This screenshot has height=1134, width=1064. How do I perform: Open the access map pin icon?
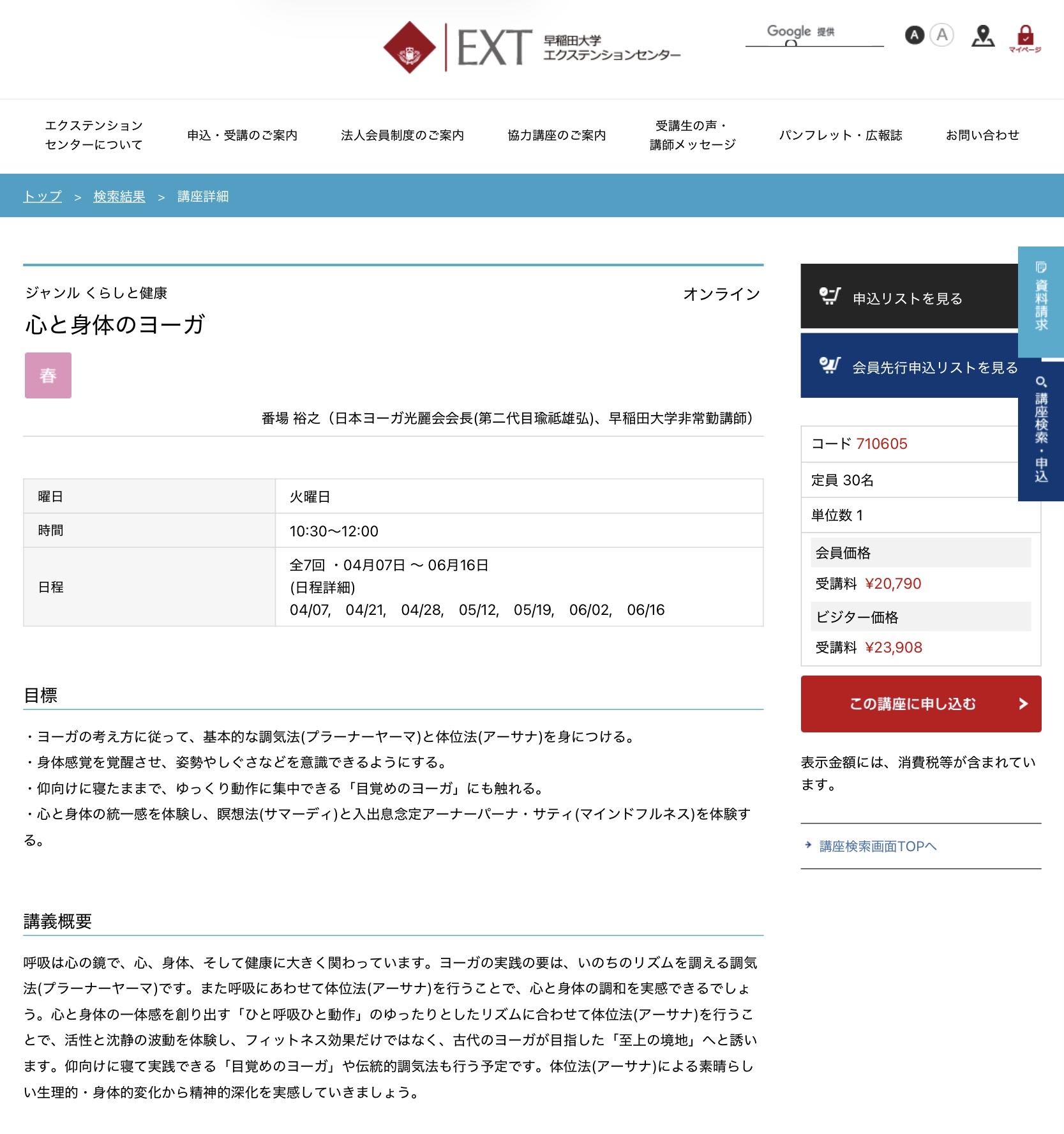[x=982, y=36]
